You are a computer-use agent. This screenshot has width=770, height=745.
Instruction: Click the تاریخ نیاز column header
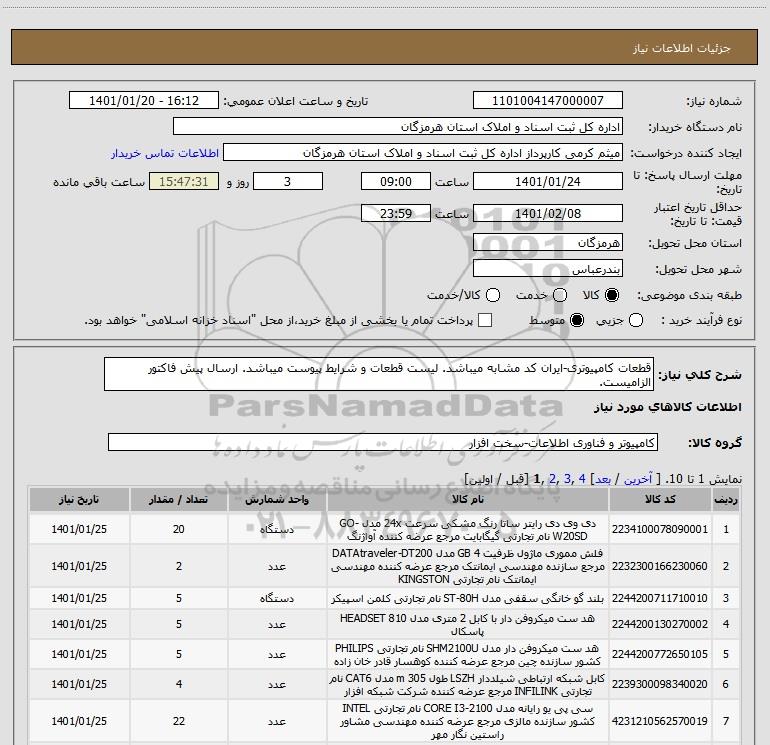79,499
